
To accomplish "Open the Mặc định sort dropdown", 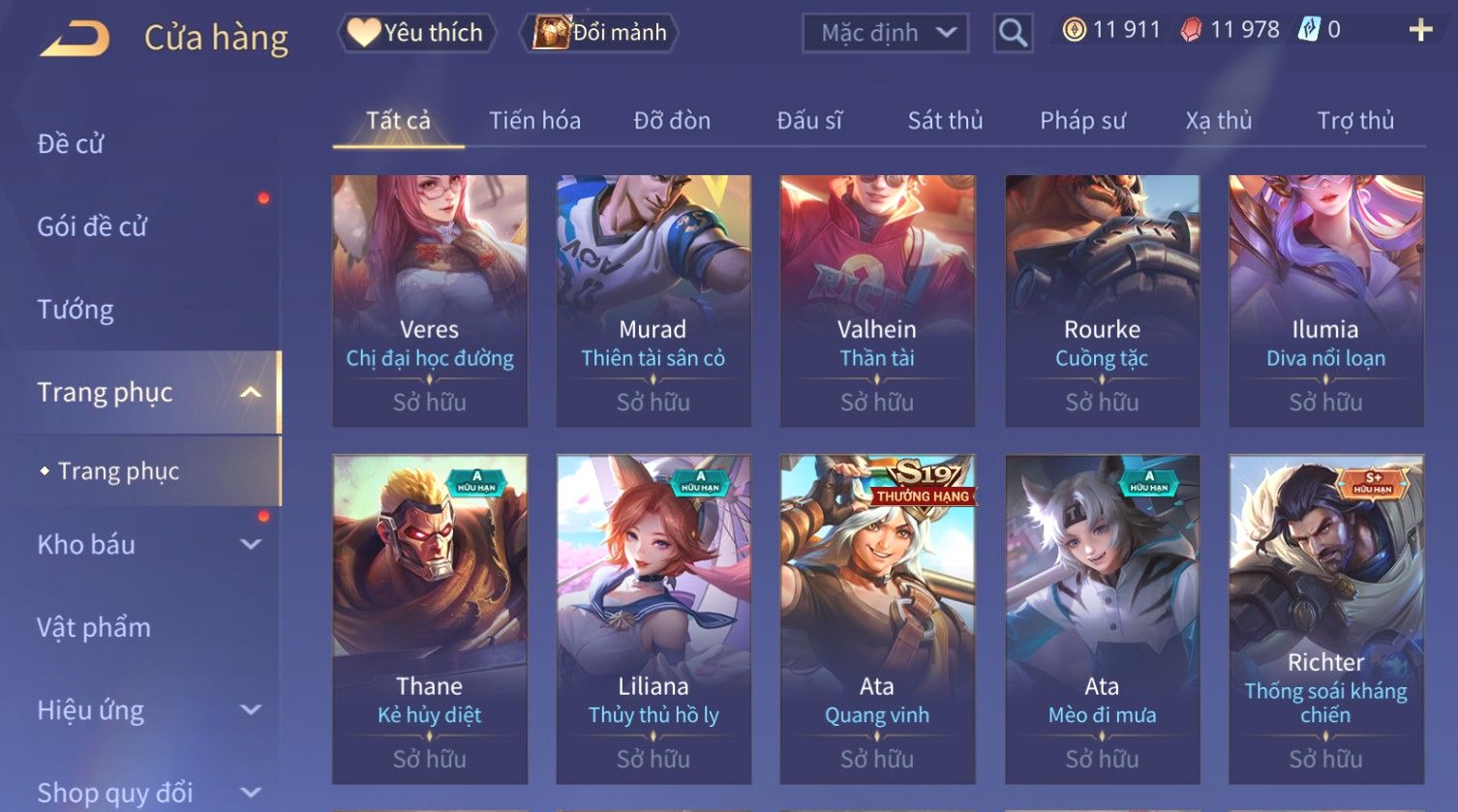I will click(885, 33).
